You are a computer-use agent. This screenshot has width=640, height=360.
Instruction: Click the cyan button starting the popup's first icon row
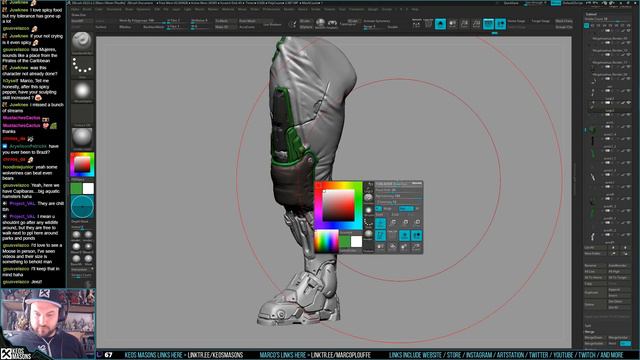[380, 223]
